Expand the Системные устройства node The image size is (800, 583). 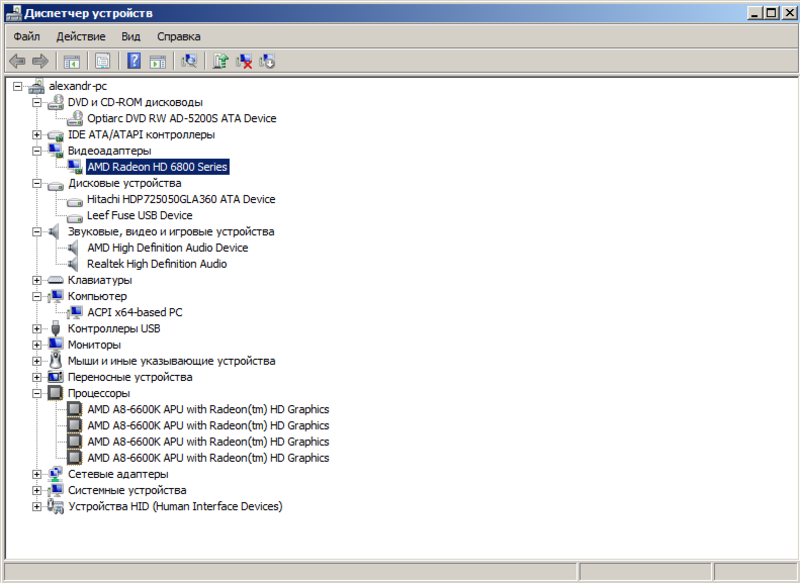point(36,490)
